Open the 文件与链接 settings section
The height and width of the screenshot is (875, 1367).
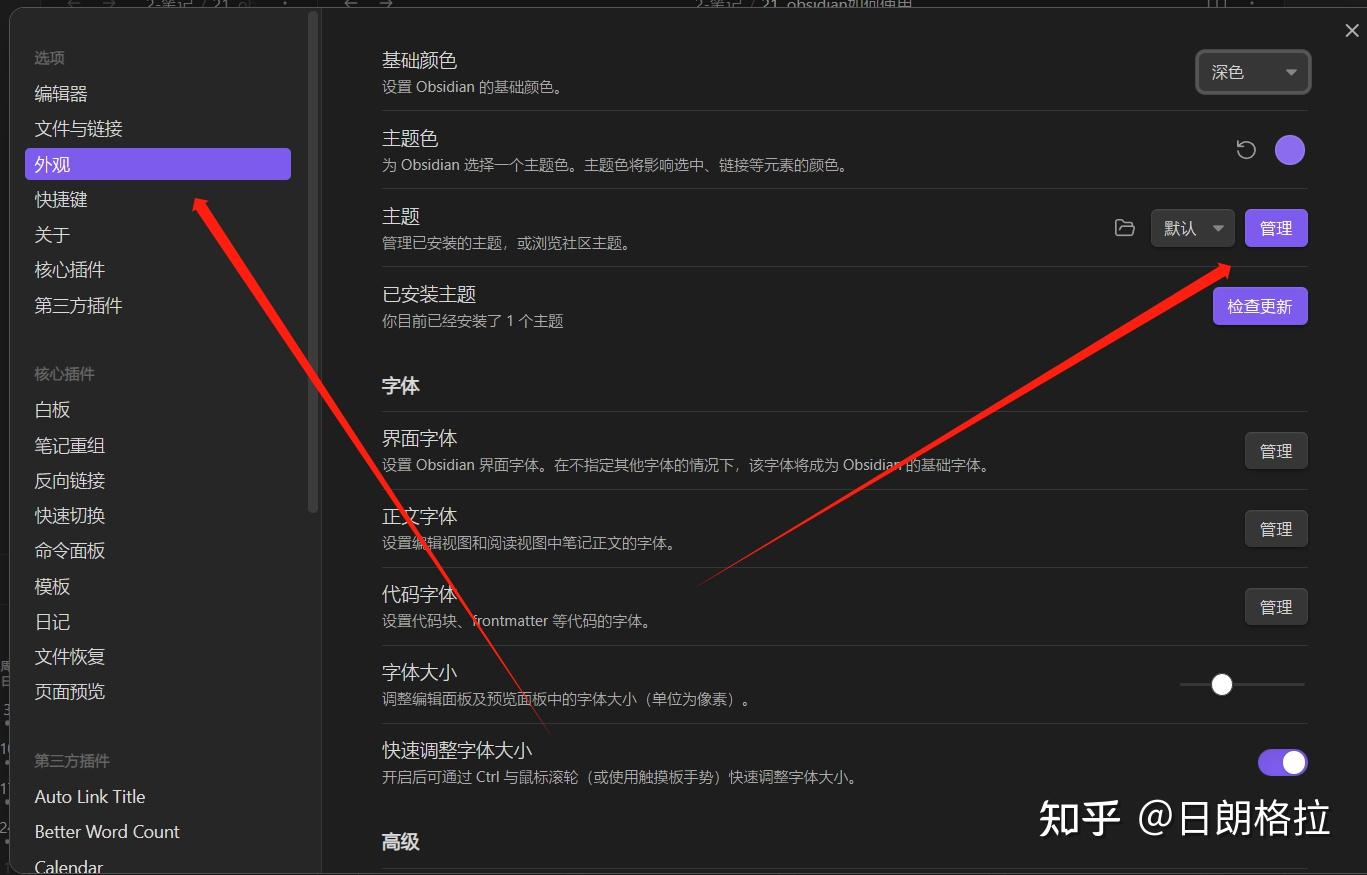(80, 128)
